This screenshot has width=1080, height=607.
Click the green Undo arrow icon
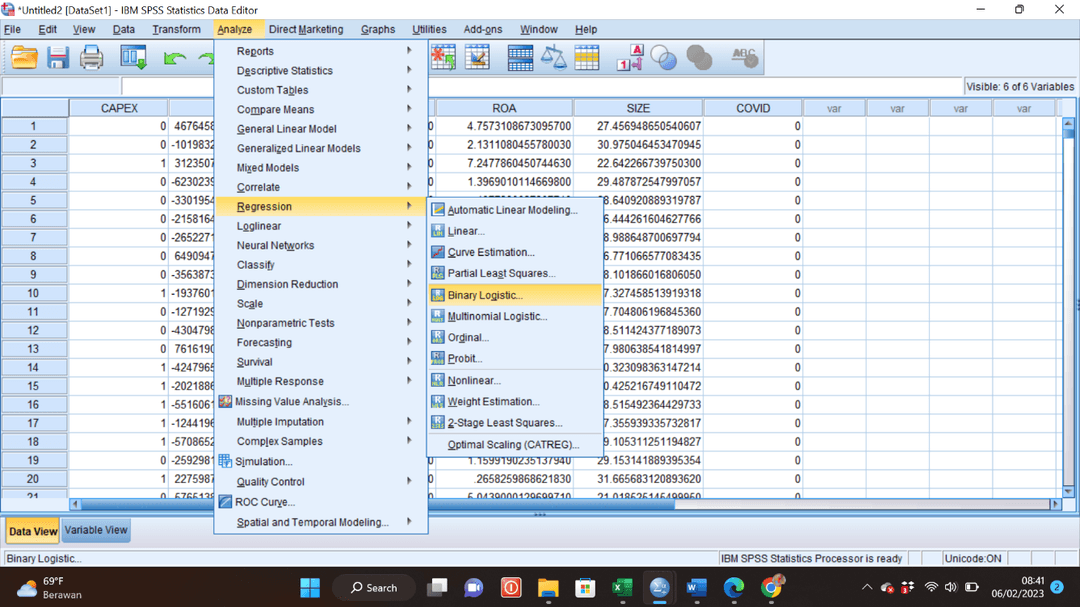tap(175, 59)
